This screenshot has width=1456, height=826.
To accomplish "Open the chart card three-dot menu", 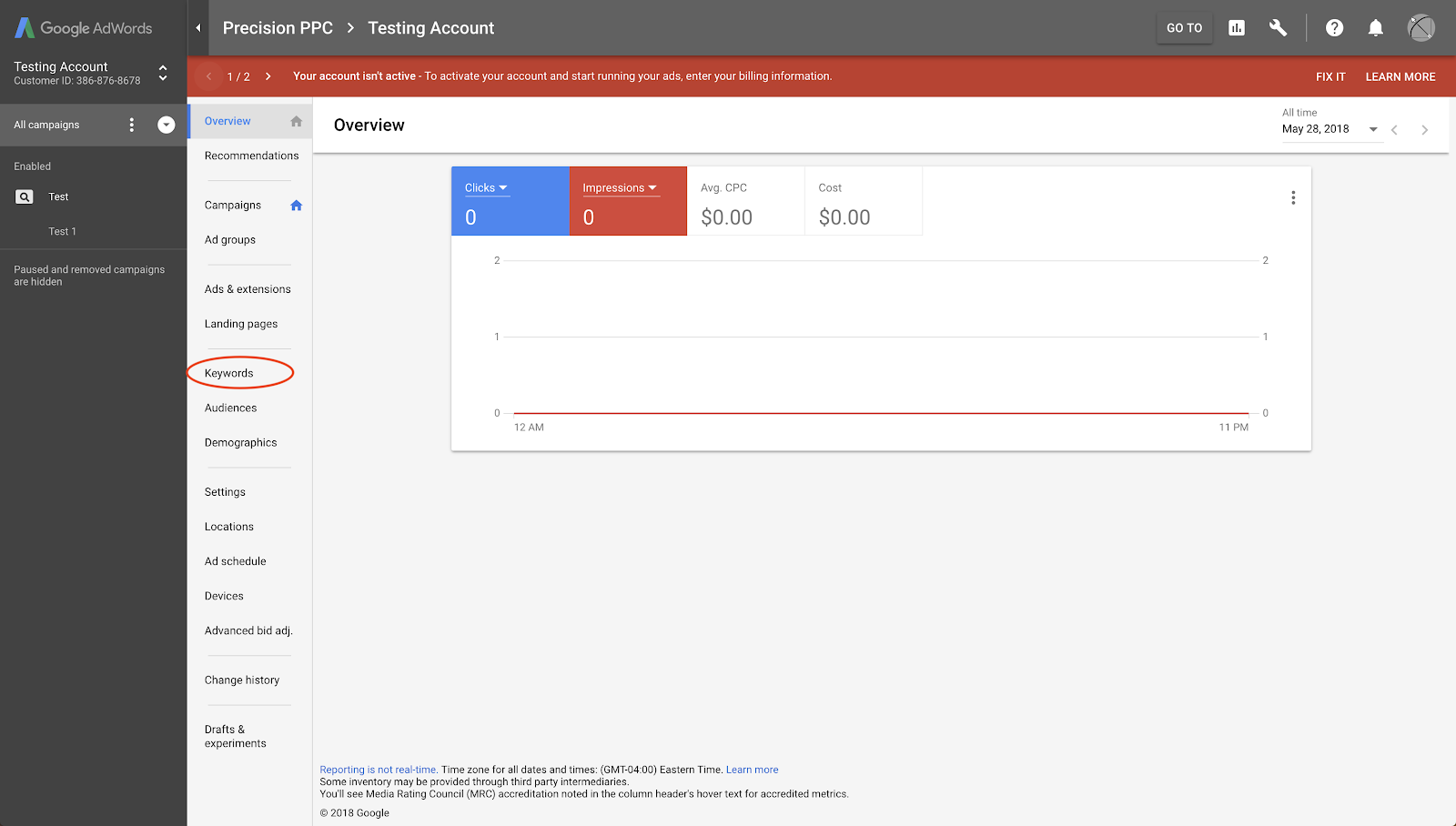I will pos(1293,197).
